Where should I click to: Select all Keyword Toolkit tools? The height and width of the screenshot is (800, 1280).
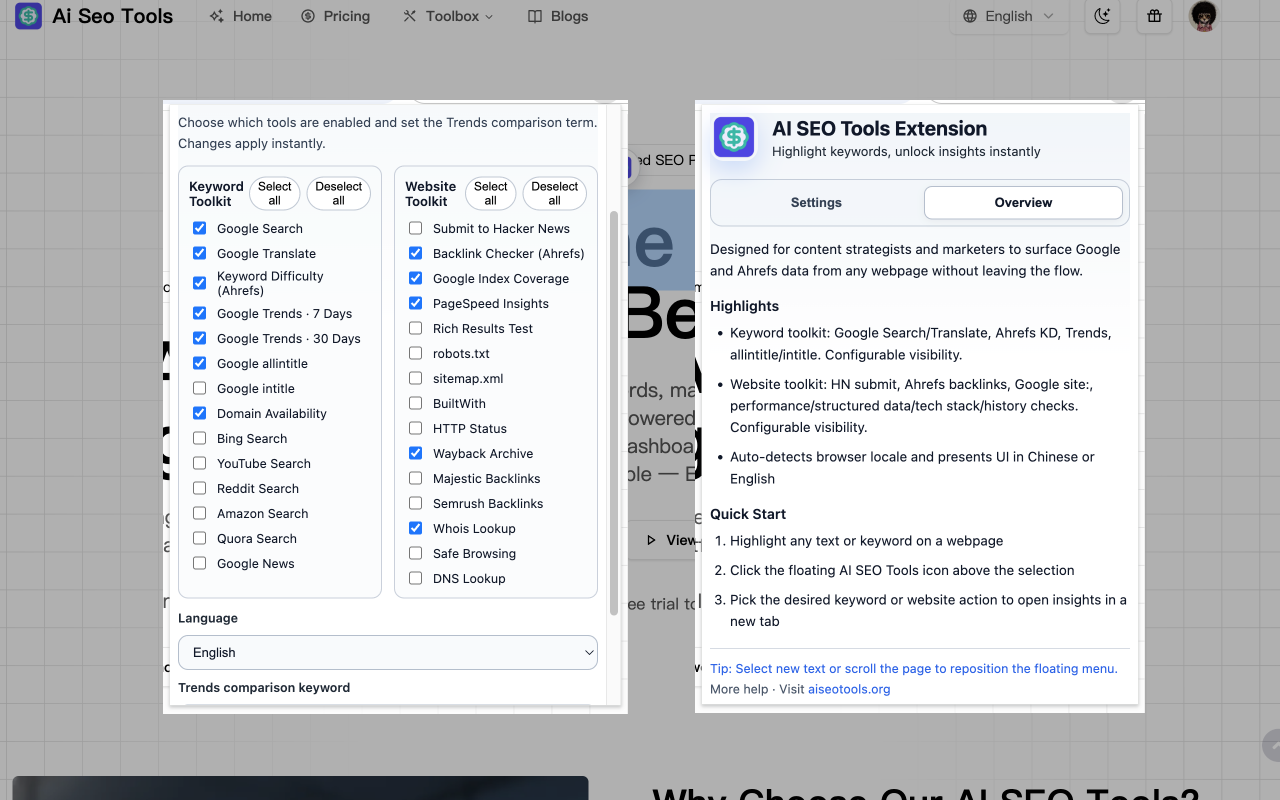275,193
